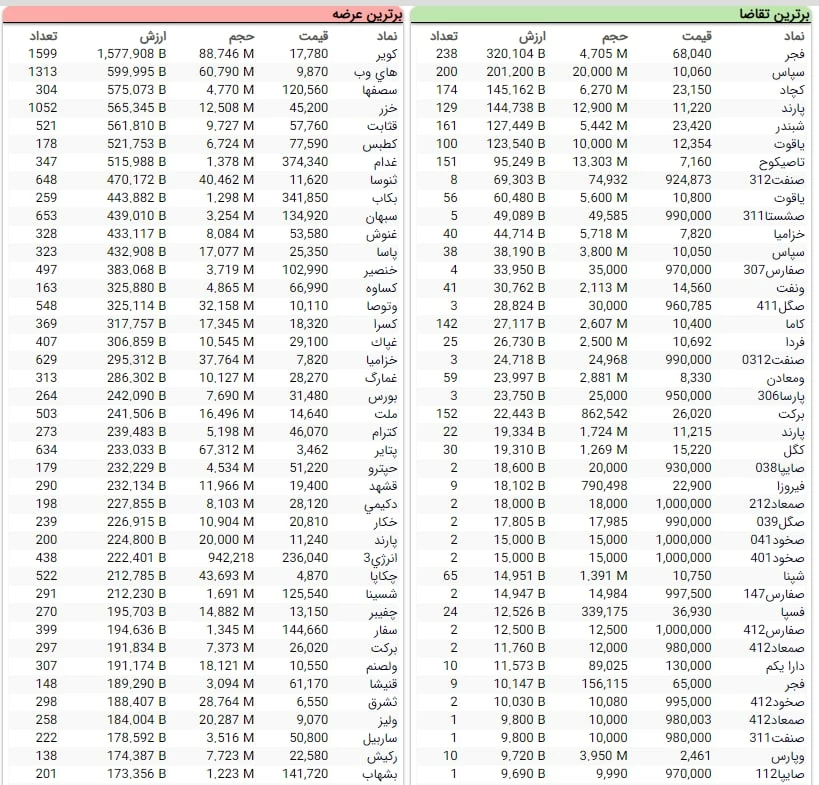Sort top supply table by ارزش column
Viewport: 819px width, 785px height.
pos(150,36)
